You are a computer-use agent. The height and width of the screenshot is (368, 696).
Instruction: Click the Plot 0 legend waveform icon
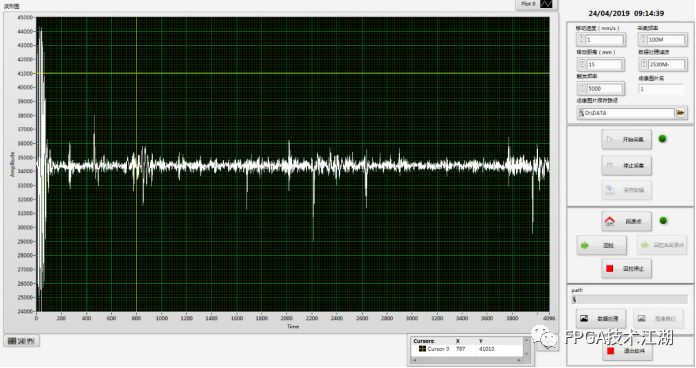pos(546,4)
